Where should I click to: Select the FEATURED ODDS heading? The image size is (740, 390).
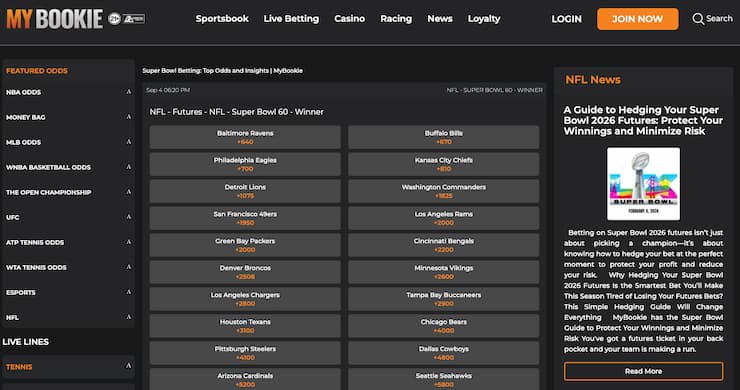coord(37,71)
